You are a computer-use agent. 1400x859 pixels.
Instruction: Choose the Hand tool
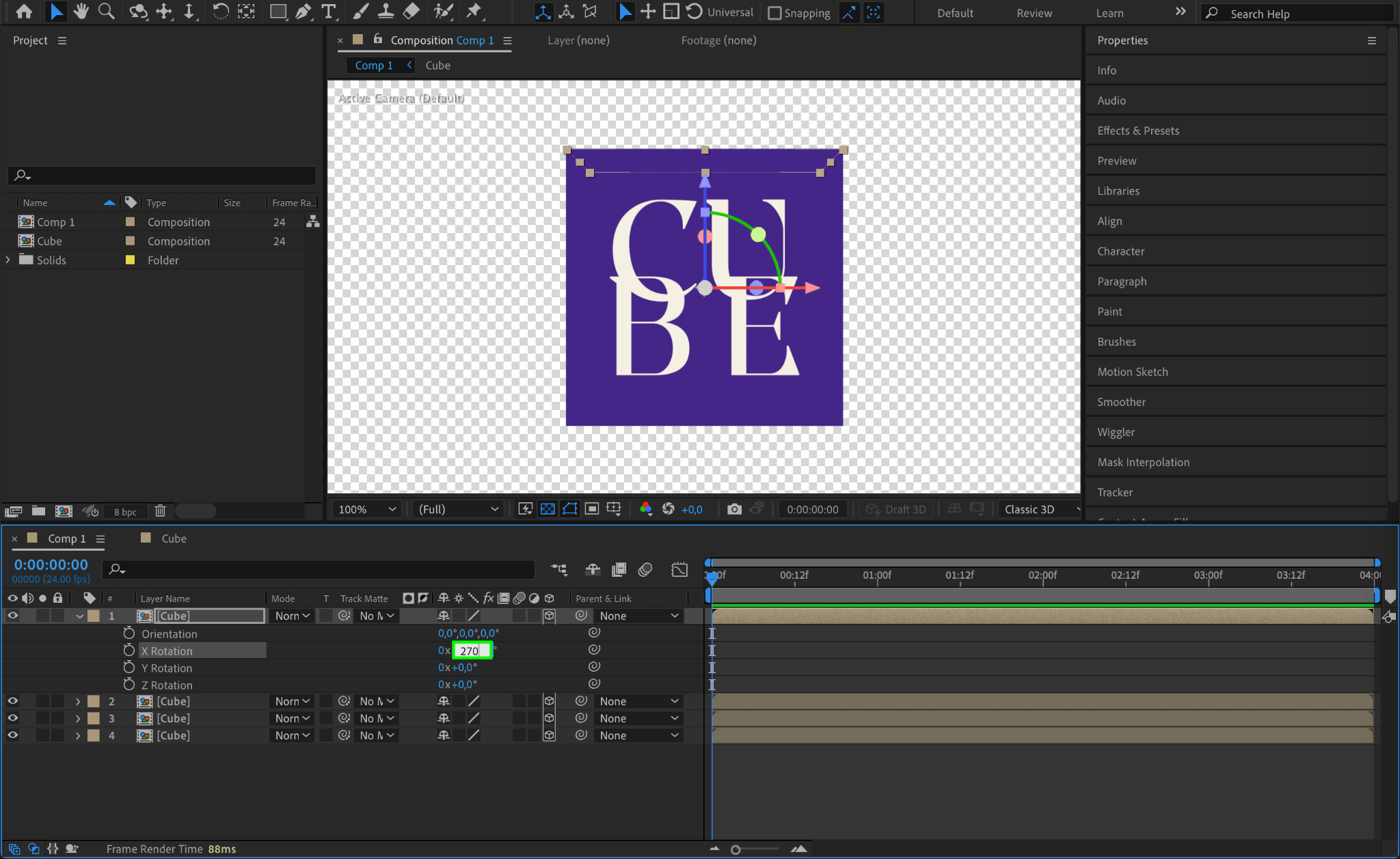point(81,12)
